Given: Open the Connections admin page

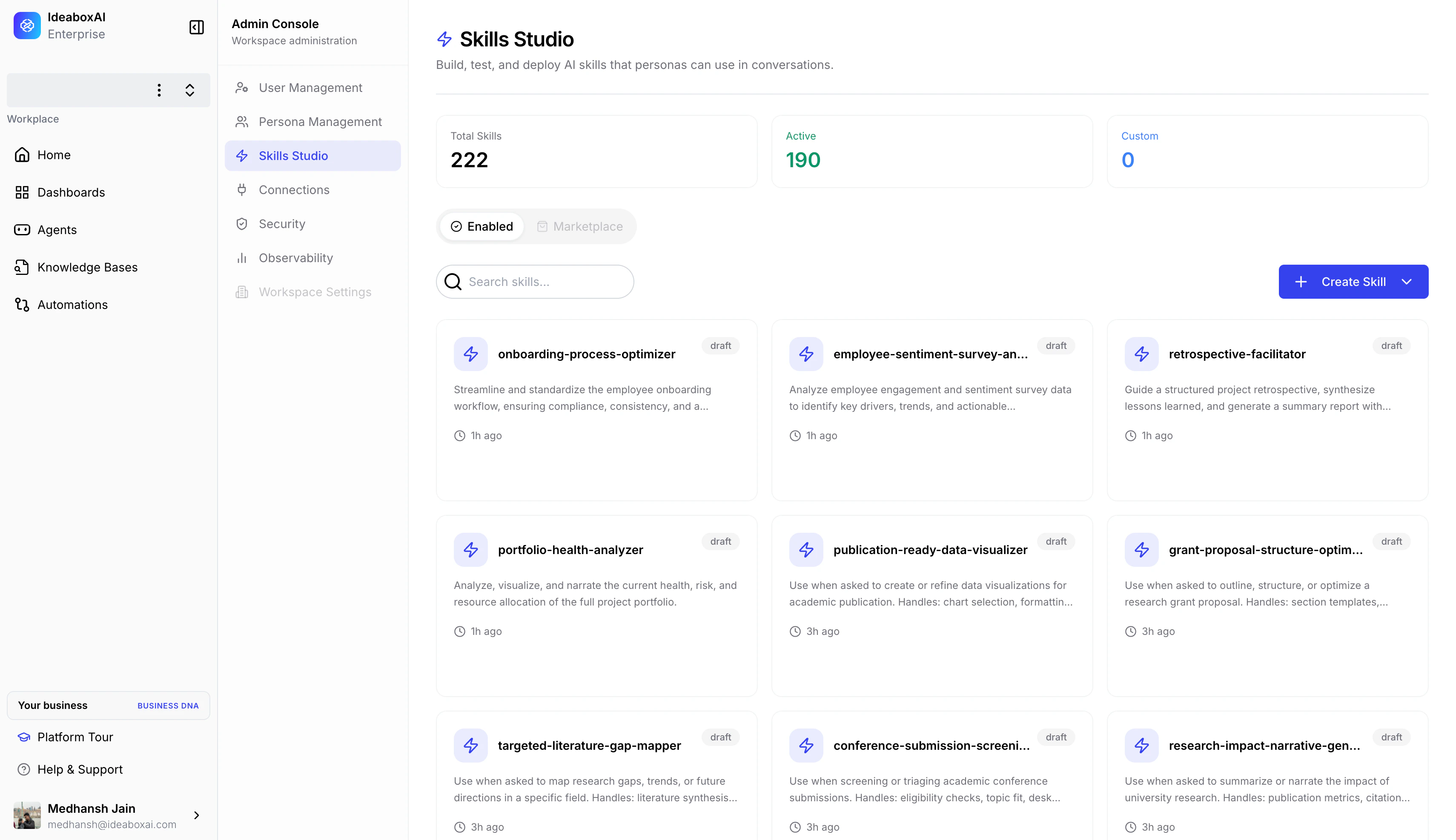Looking at the screenshot, I should [313, 190].
